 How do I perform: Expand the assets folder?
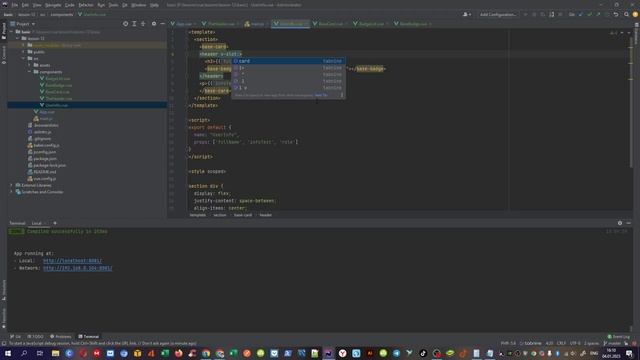[x=29, y=65]
